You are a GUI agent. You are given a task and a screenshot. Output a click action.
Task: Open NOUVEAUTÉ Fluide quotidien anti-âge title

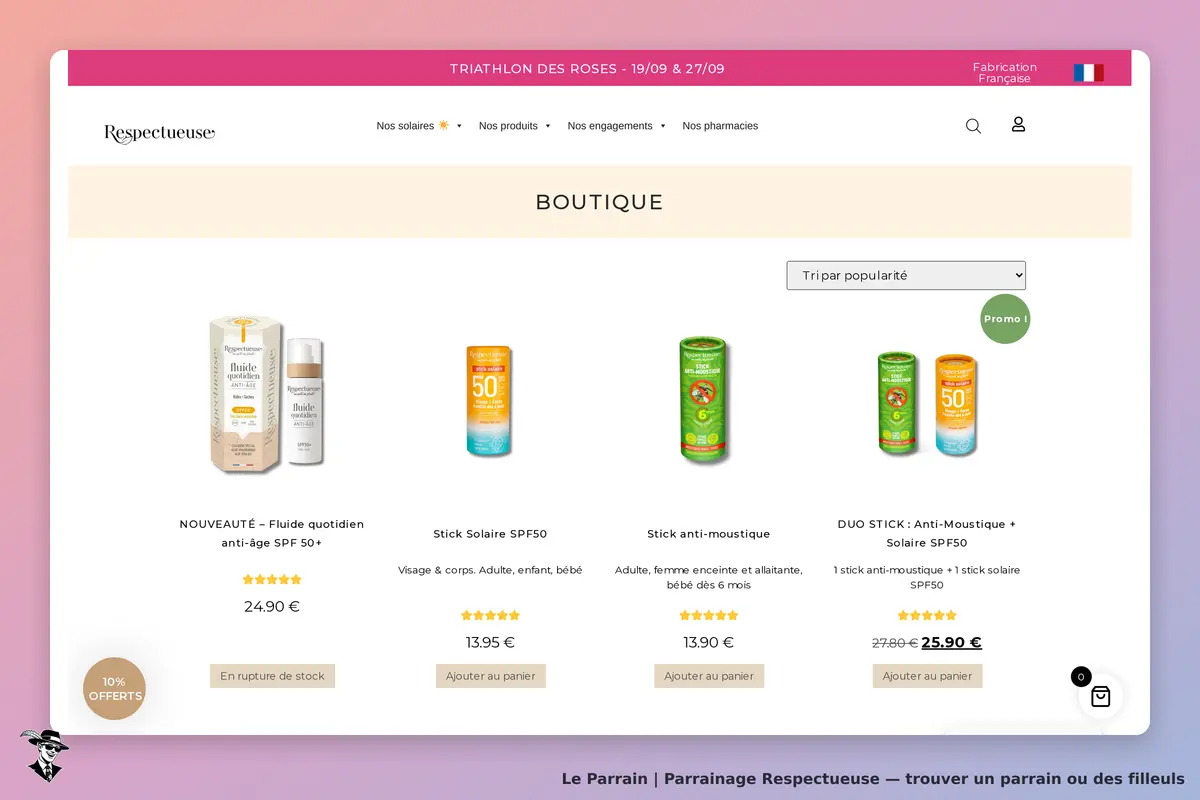pyautogui.click(x=272, y=533)
